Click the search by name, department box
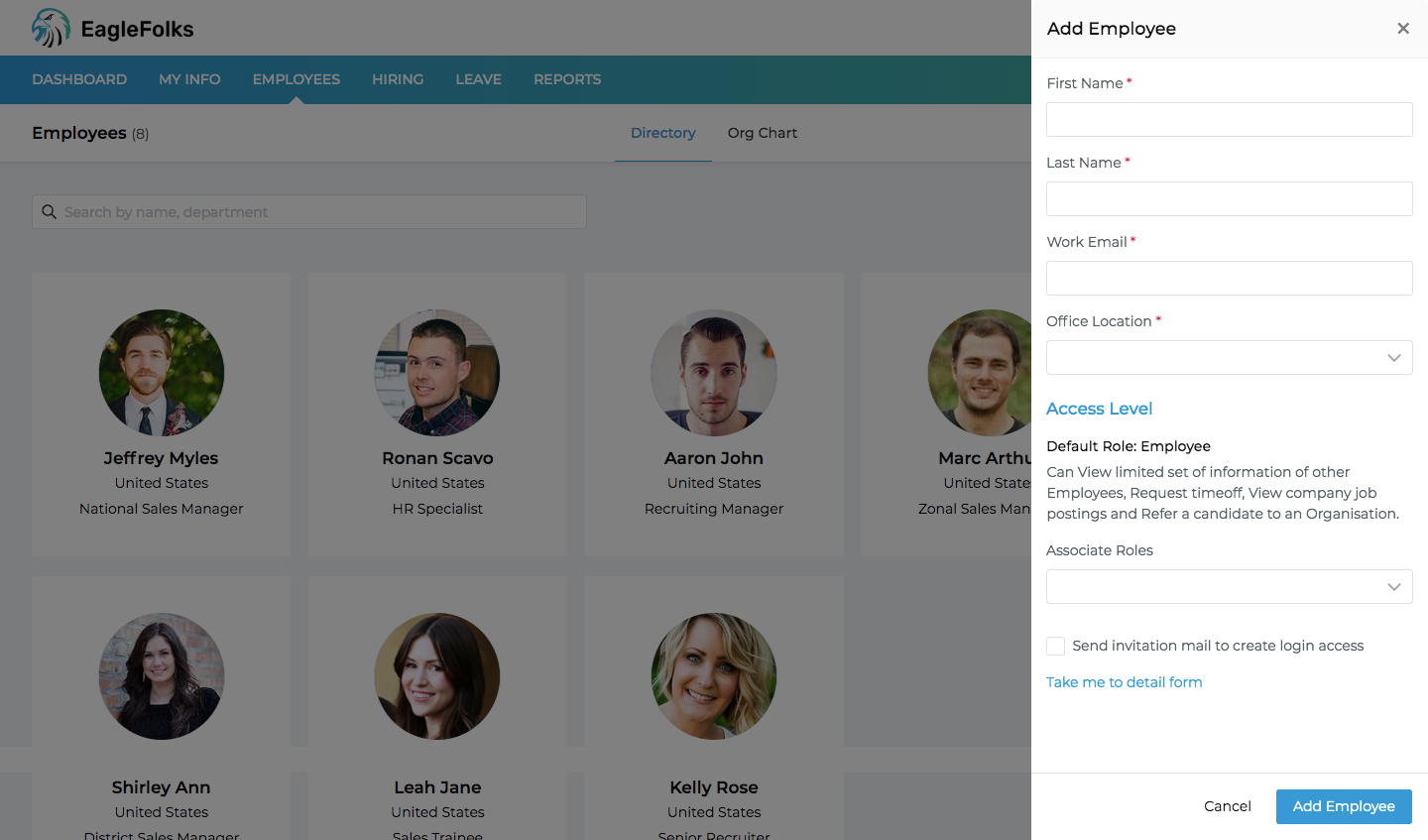The height and width of the screenshot is (840, 1428). [309, 211]
